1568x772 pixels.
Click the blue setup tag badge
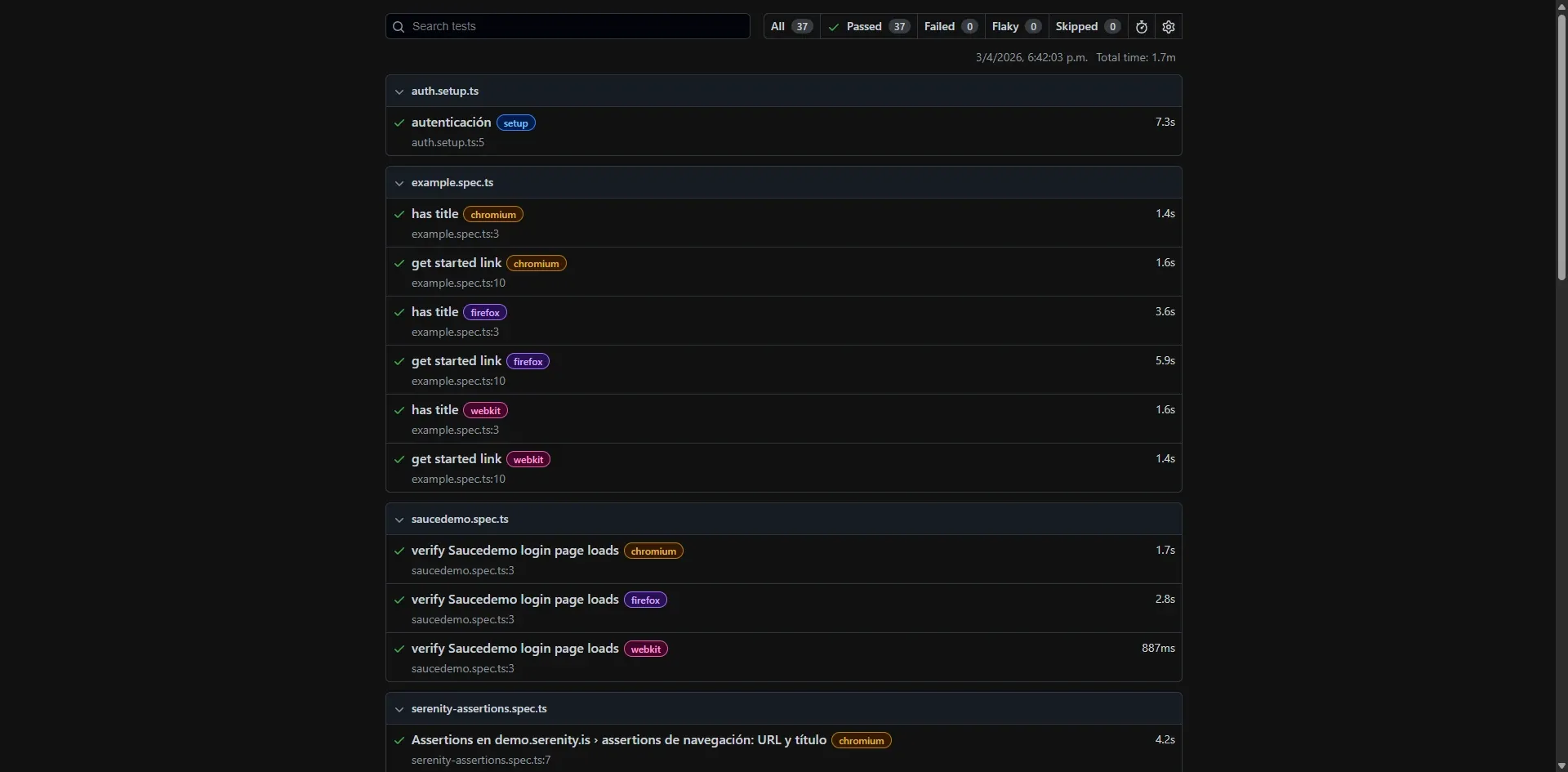tap(515, 123)
